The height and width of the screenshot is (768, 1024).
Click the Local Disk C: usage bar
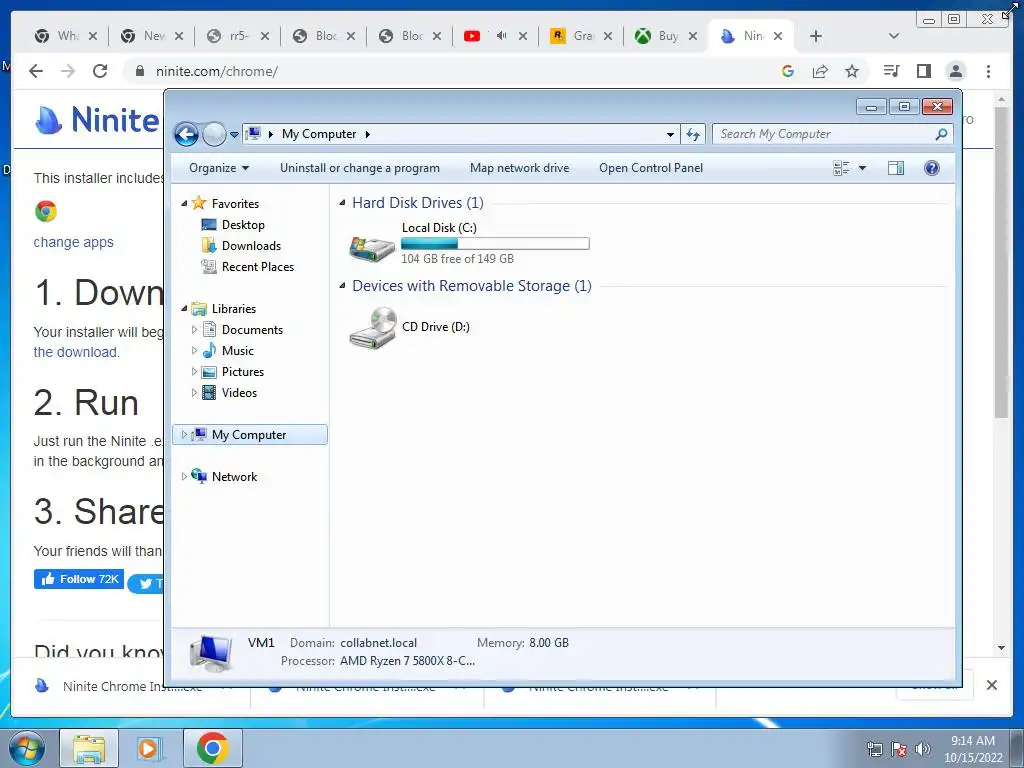495,244
